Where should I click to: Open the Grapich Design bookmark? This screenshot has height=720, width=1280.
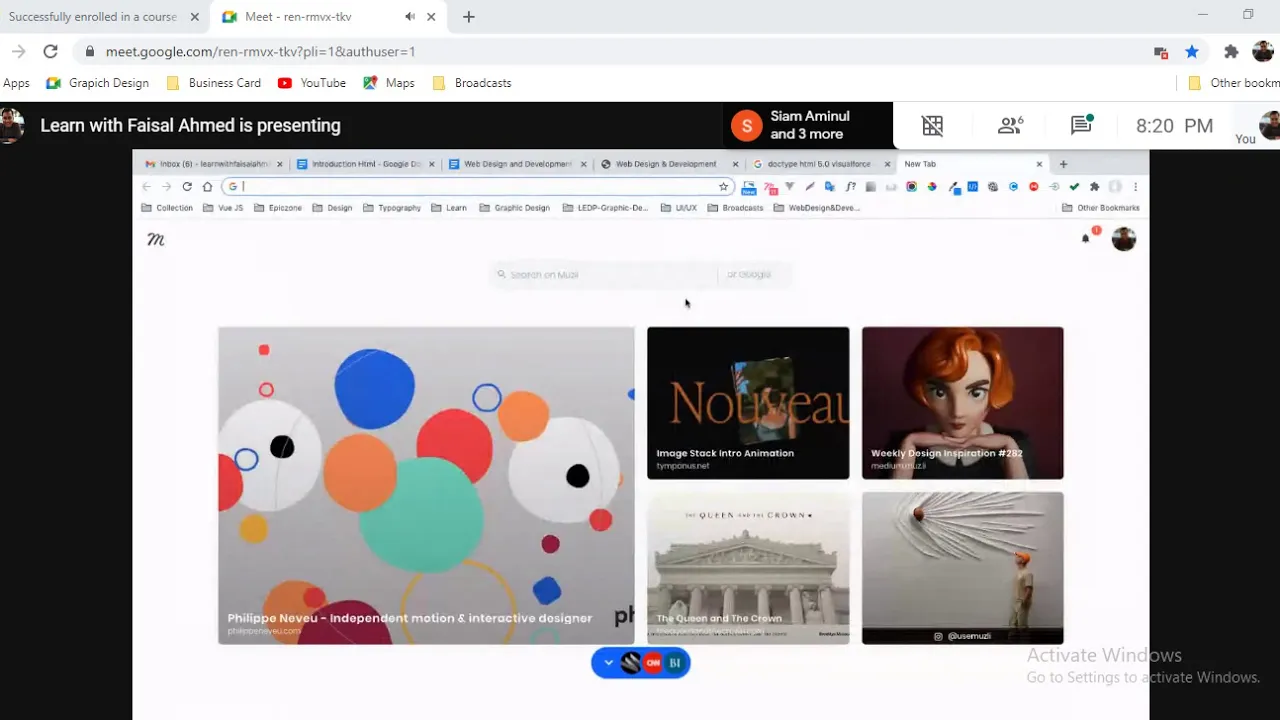pos(97,83)
